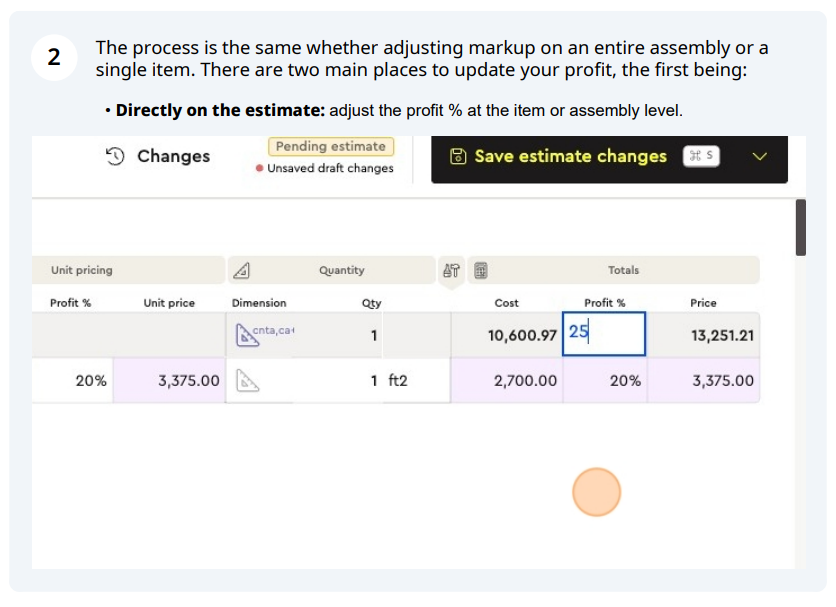836x607 pixels.
Task: Click the Pending estimate status badge
Action: tap(331, 147)
